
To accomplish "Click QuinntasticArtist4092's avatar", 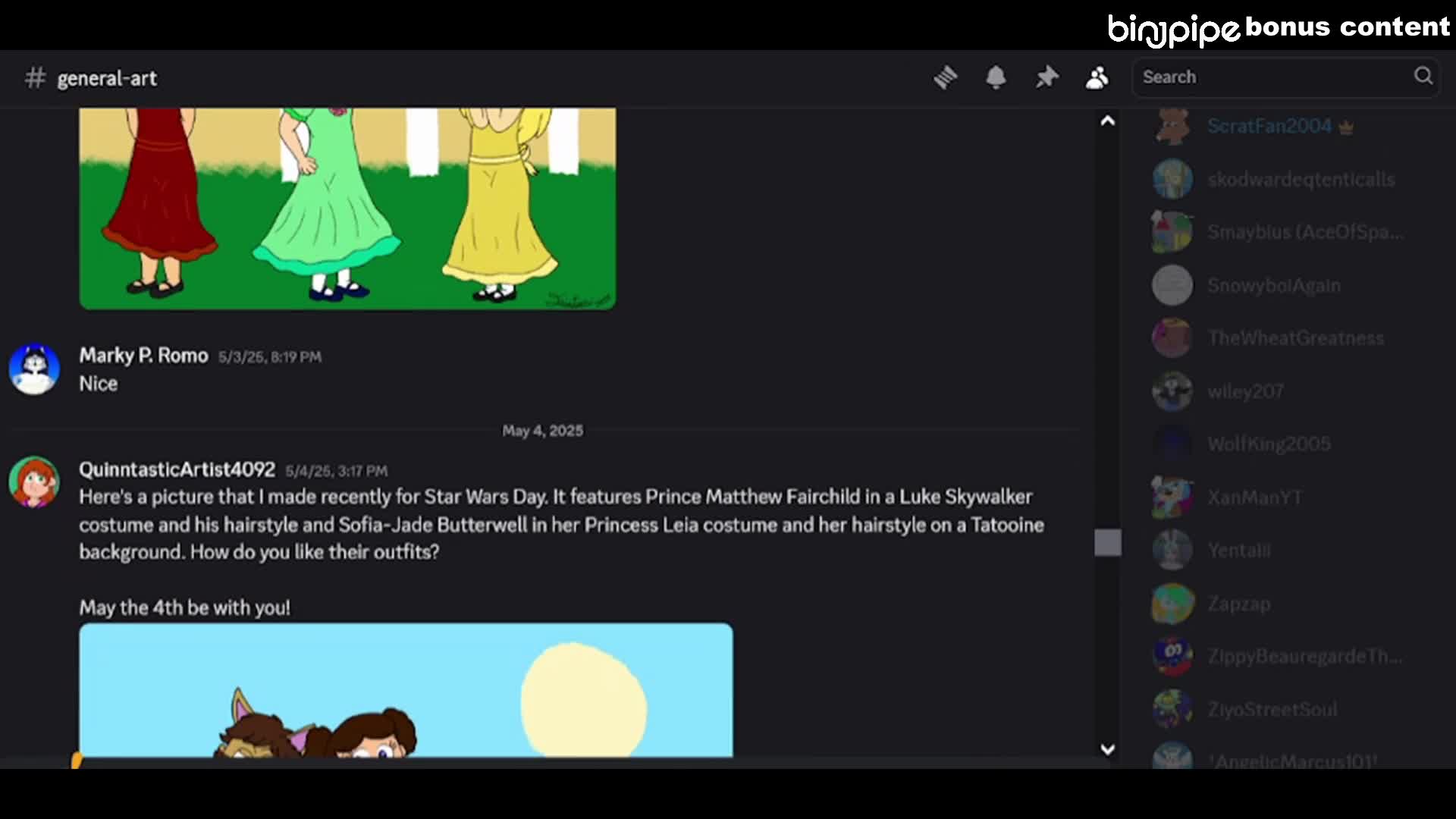I will click(34, 482).
